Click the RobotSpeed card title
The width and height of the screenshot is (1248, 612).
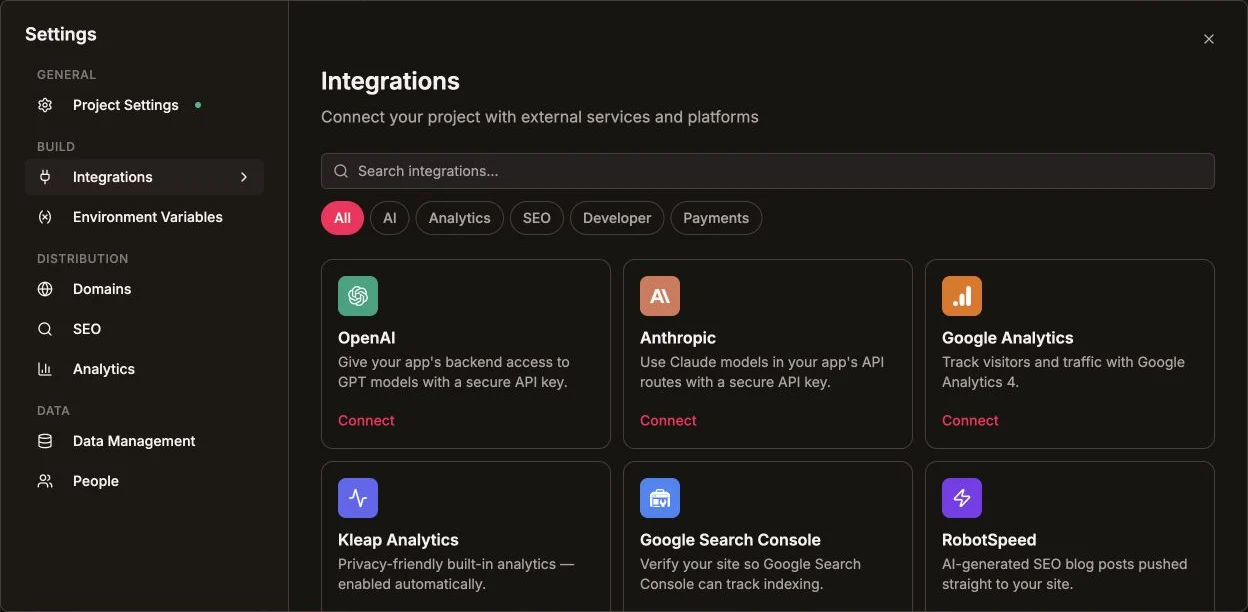989,540
